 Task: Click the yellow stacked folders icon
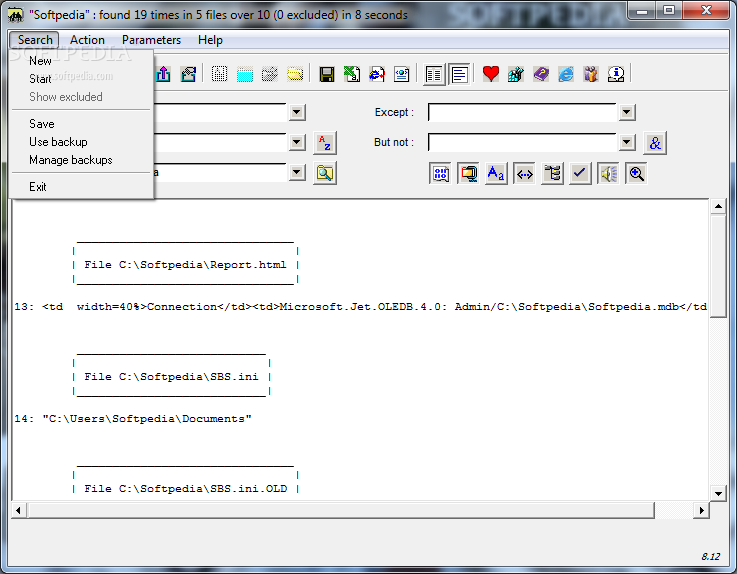295,74
